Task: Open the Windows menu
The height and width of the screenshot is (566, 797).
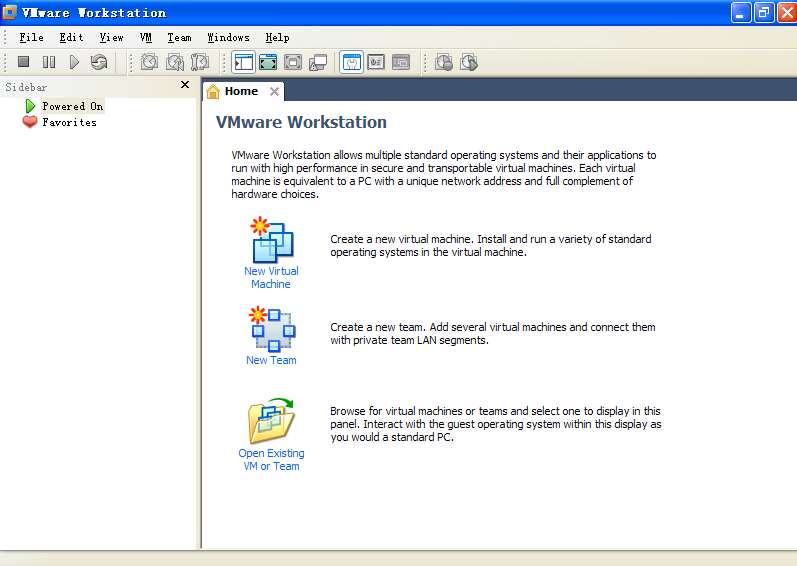Action: [x=228, y=38]
